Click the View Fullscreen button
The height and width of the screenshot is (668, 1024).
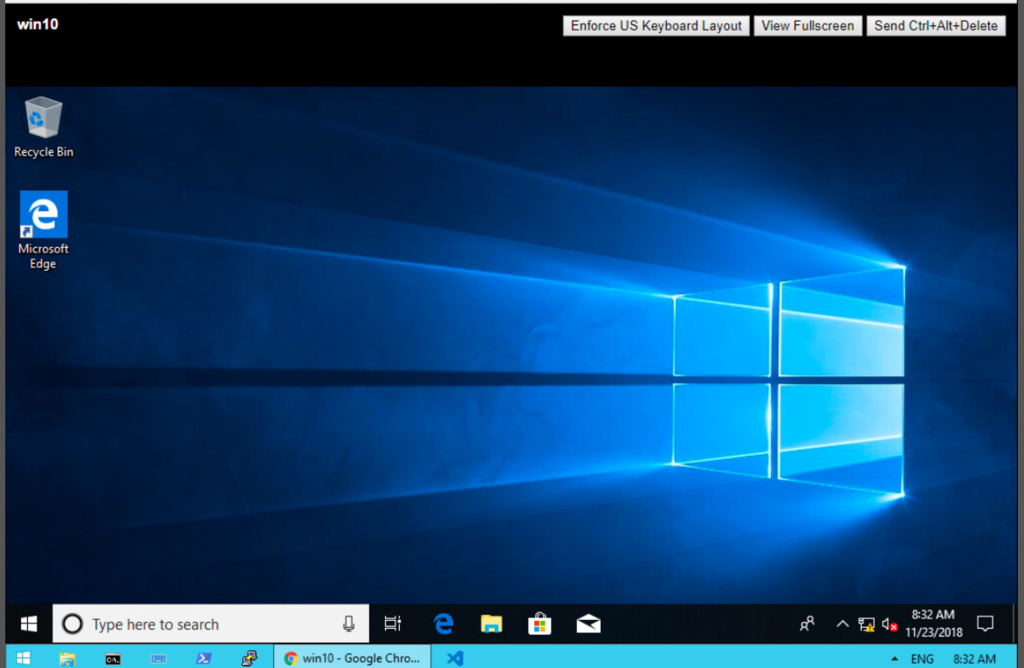tap(808, 25)
